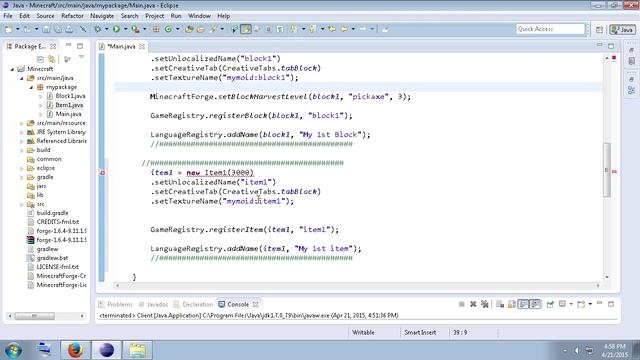Remove All Terminated Launches double-X icon
The width and height of the screenshot is (640, 360).
tap(484, 304)
